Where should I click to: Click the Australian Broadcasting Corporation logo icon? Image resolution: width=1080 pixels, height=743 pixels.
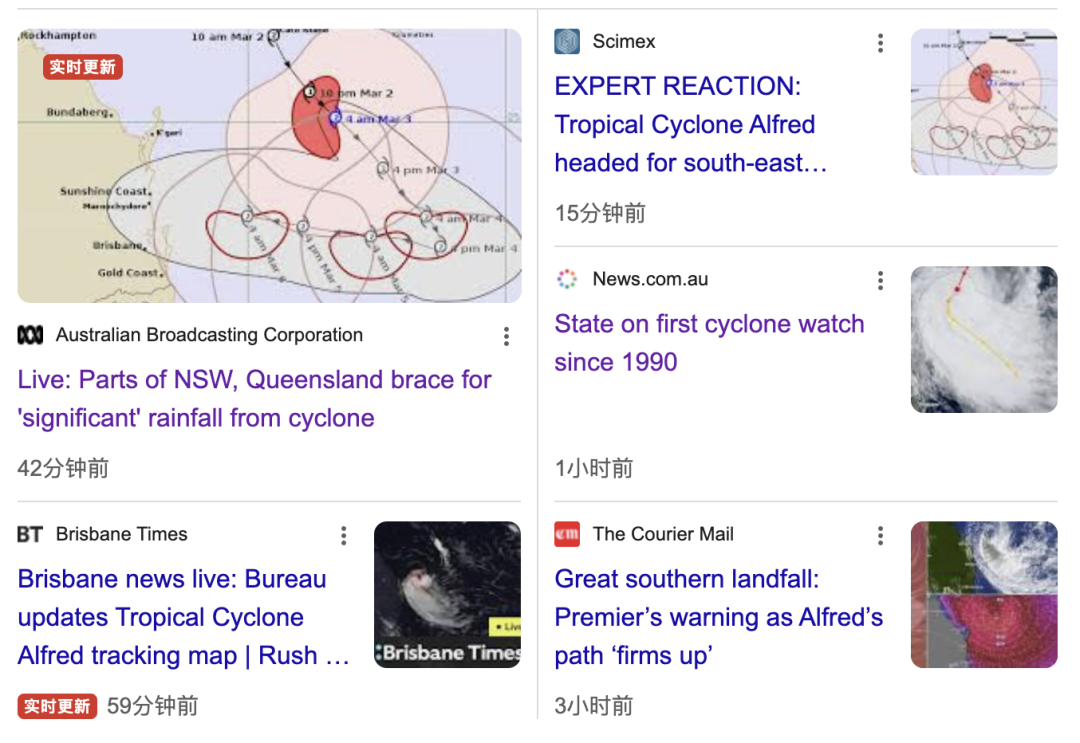(x=30, y=335)
